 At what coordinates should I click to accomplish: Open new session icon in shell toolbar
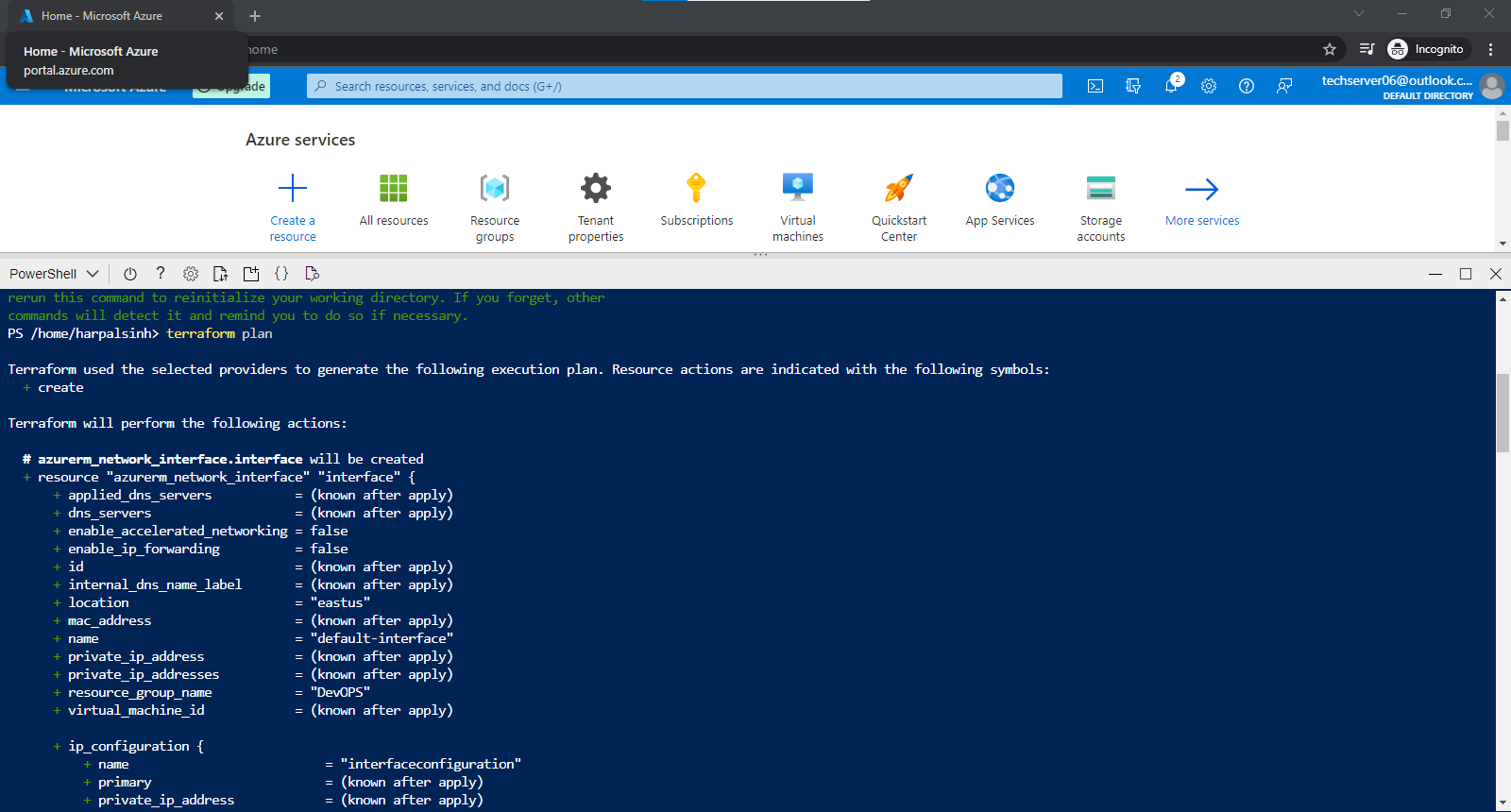tap(251, 274)
